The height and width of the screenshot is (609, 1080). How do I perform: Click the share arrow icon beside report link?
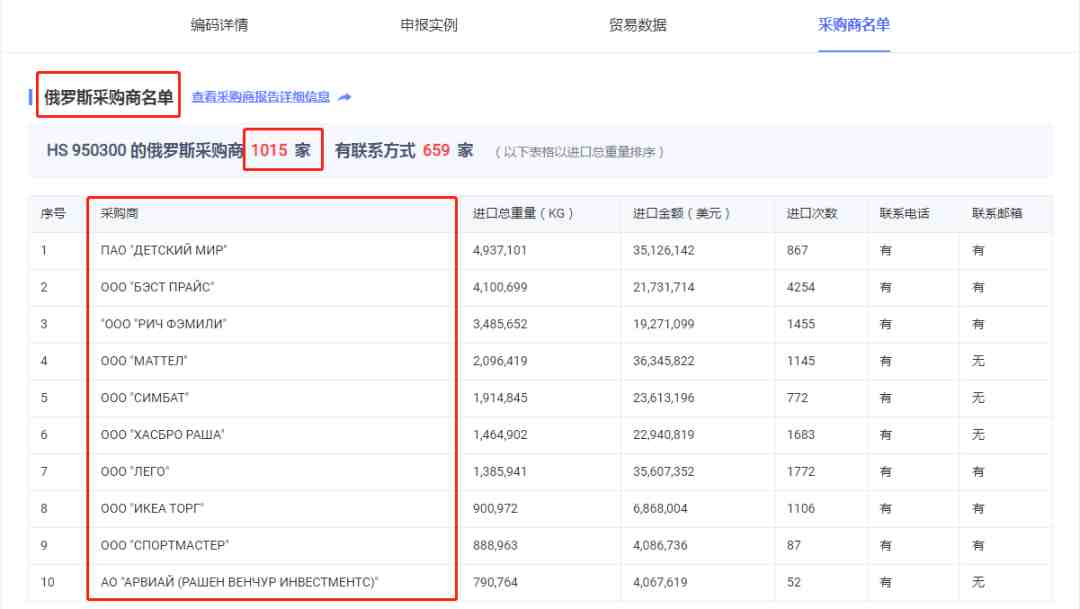click(x=345, y=97)
